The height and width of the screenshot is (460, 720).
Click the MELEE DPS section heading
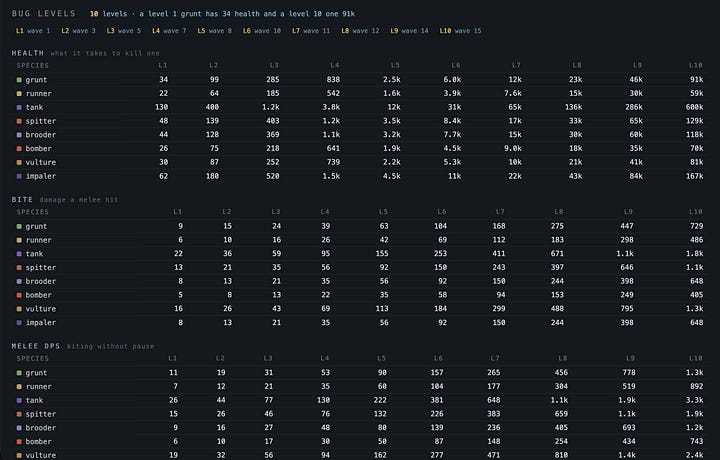click(x=36, y=346)
